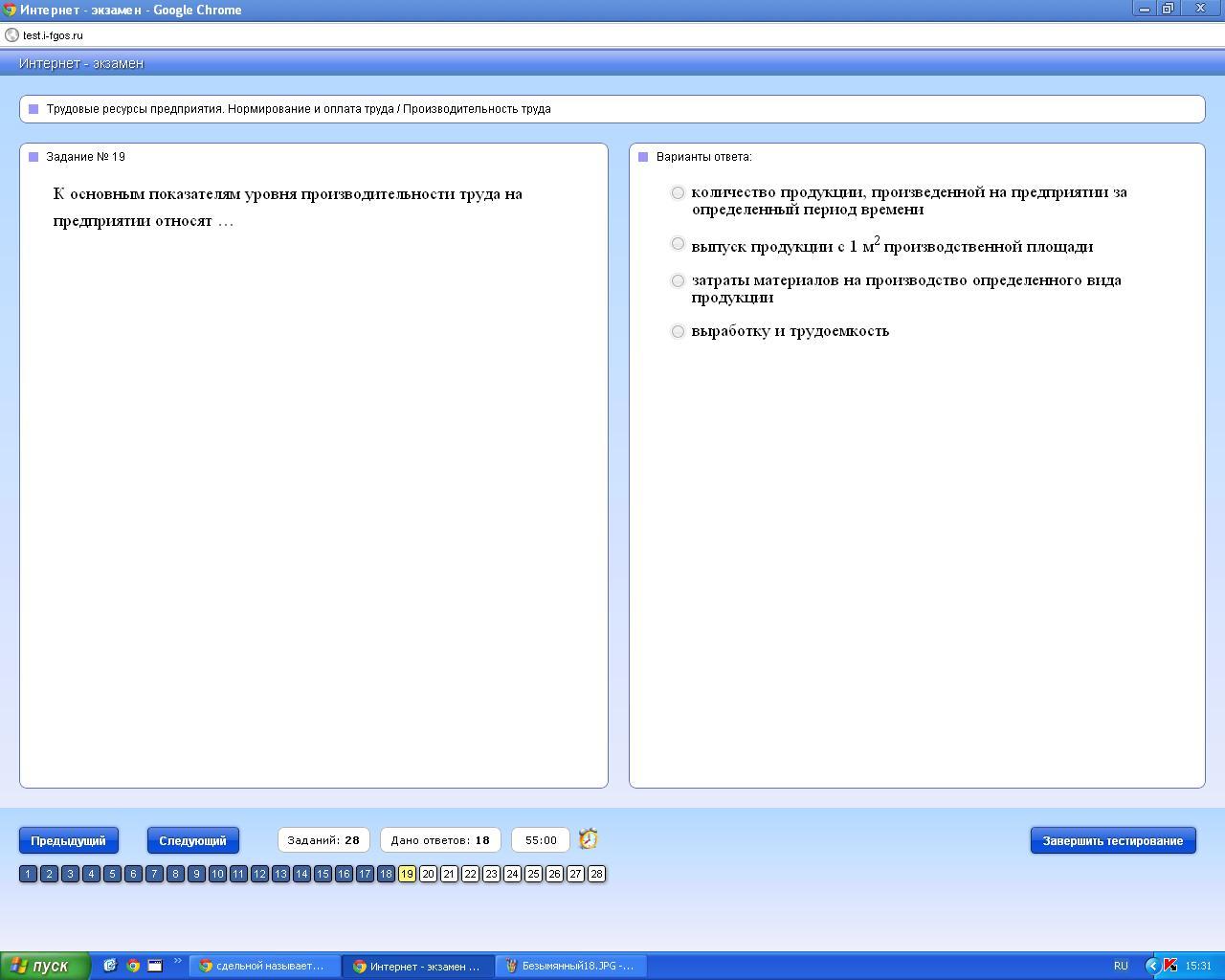Jump to question number 16

344,874
